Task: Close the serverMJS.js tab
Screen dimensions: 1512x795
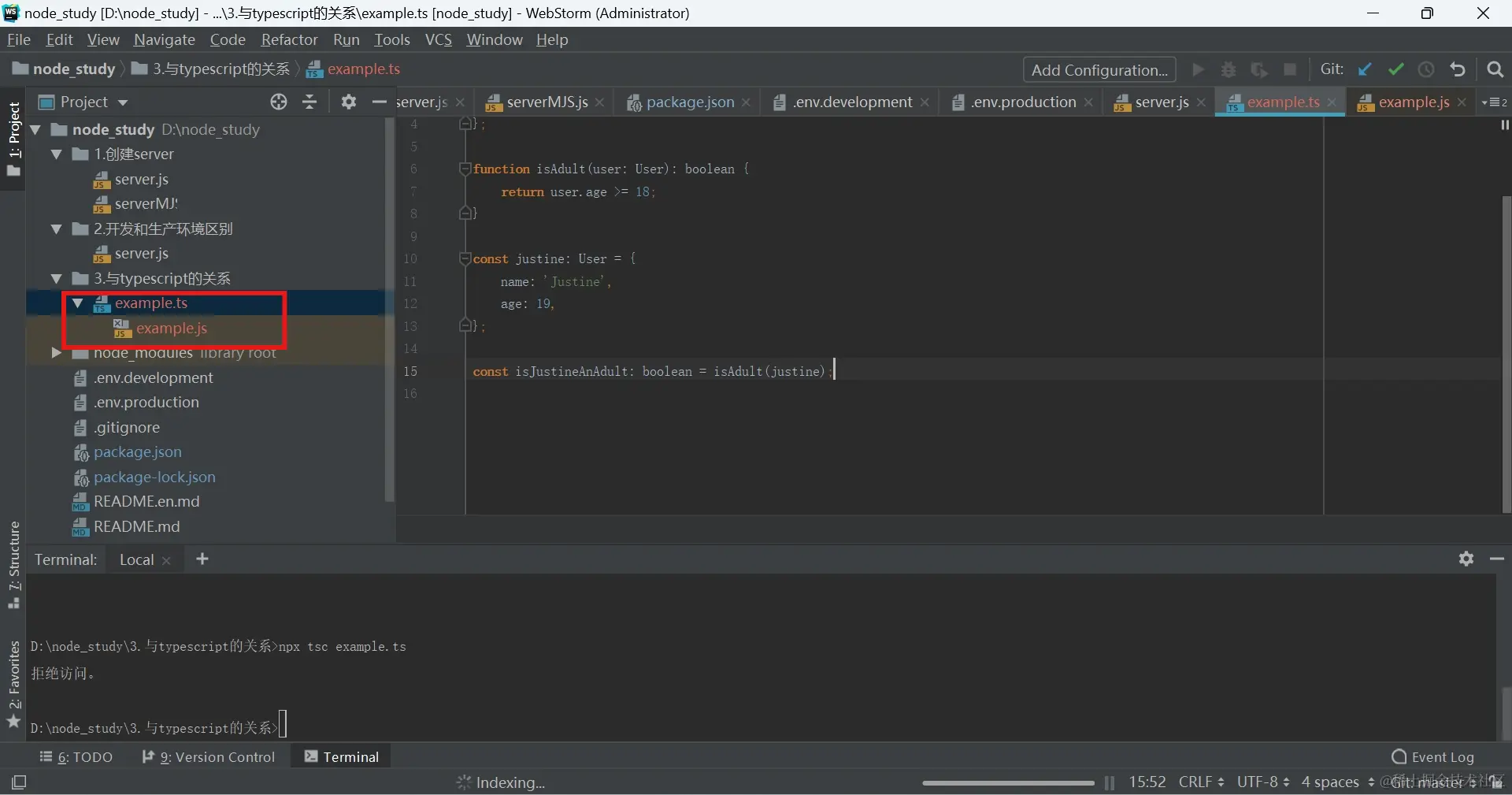Action: point(599,102)
